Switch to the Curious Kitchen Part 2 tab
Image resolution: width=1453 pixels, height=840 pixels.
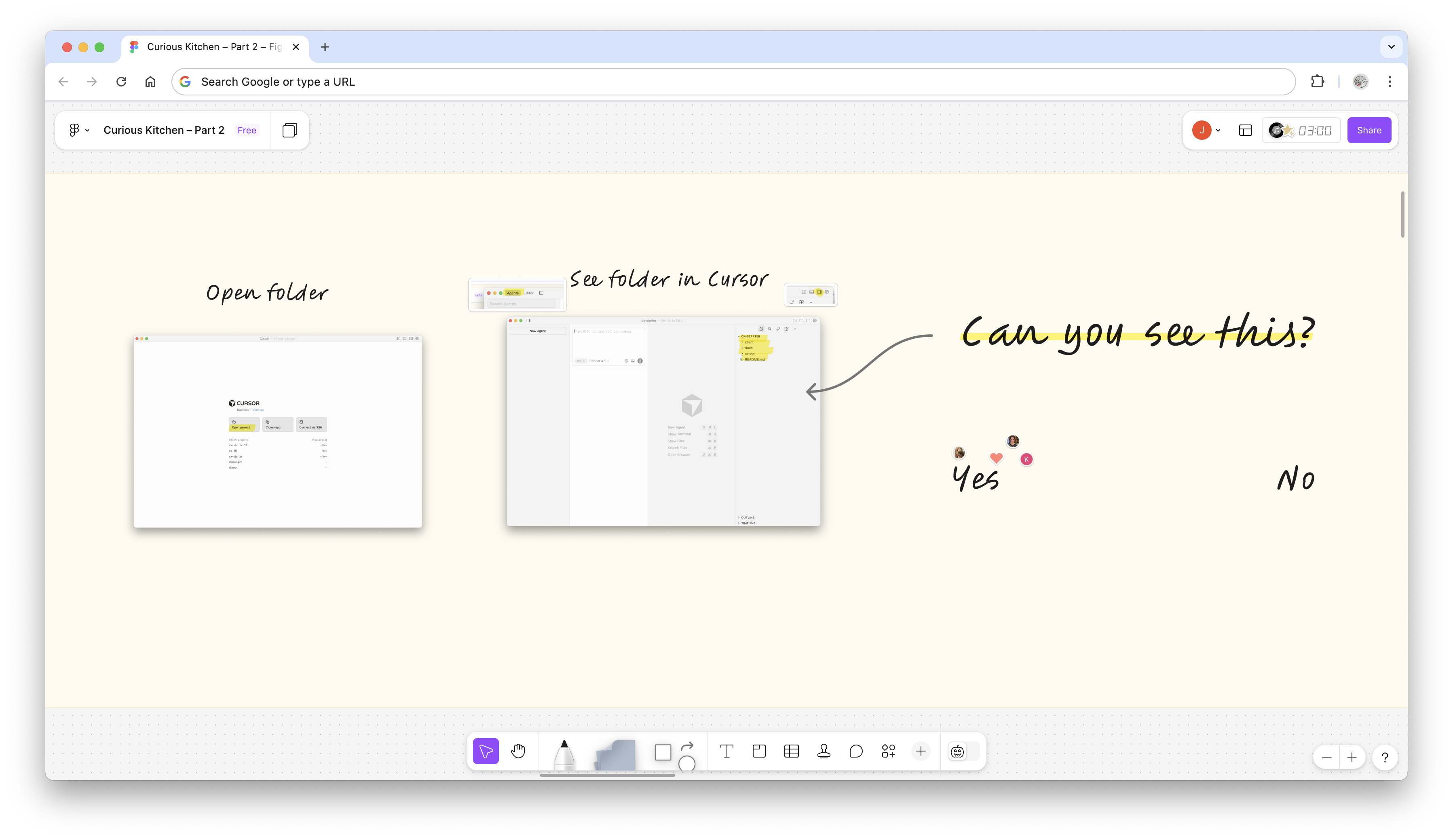(207, 47)
